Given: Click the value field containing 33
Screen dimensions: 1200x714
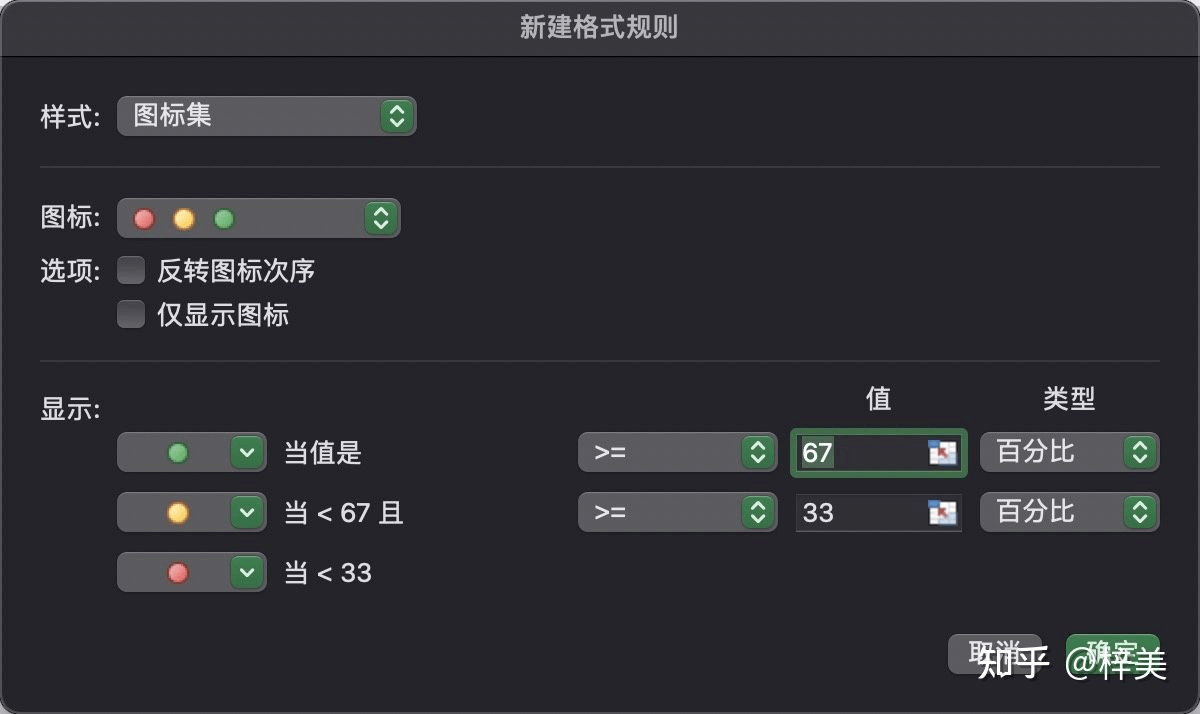Looking at the screenshot, I should pos(860,513).
